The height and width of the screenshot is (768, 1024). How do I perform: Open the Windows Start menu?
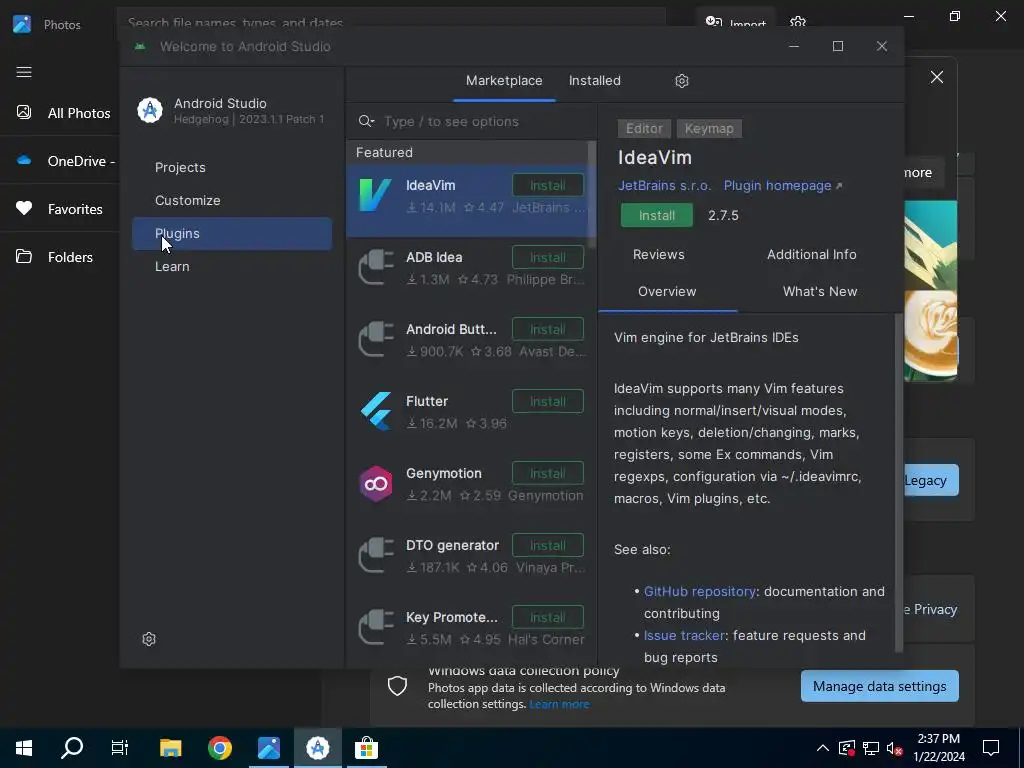pyautogui.click(x=24, y=748)
